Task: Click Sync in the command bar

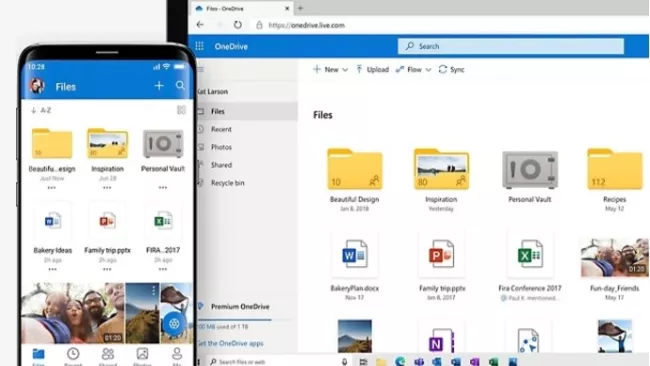Action: pyautogui.click(x=451, y=70)
